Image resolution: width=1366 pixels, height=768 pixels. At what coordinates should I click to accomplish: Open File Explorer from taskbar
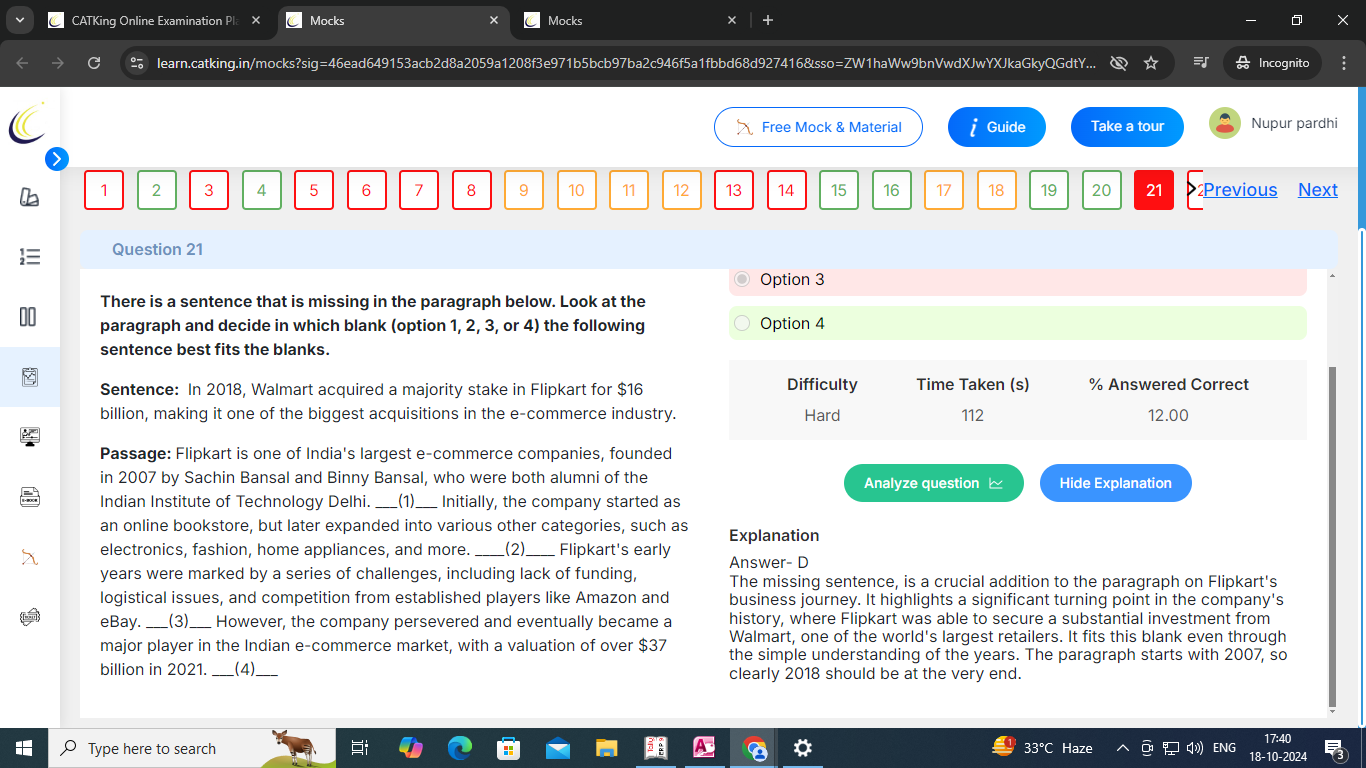(607, 748)
